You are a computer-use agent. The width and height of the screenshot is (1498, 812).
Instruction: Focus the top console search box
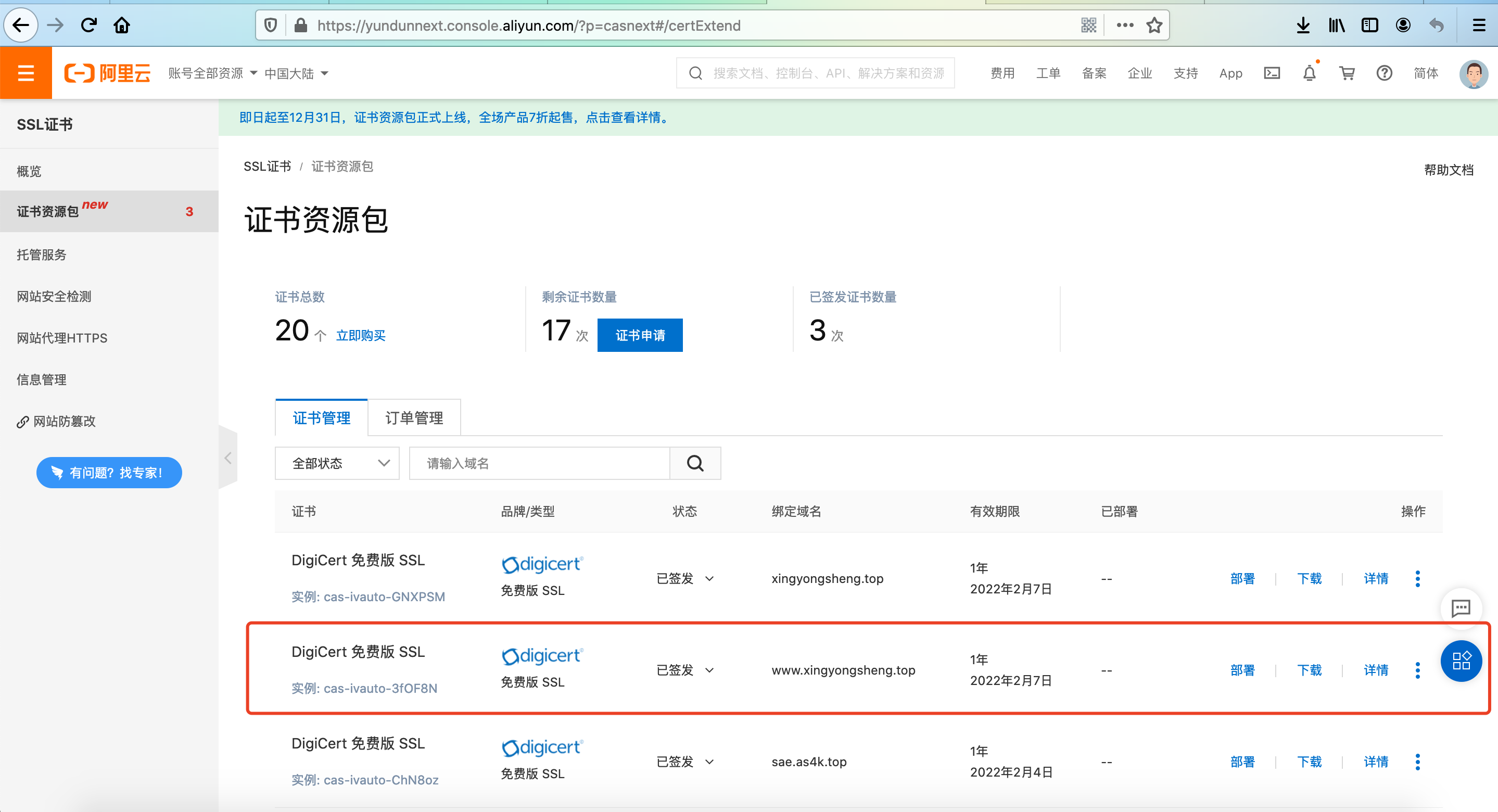point(815,73)
